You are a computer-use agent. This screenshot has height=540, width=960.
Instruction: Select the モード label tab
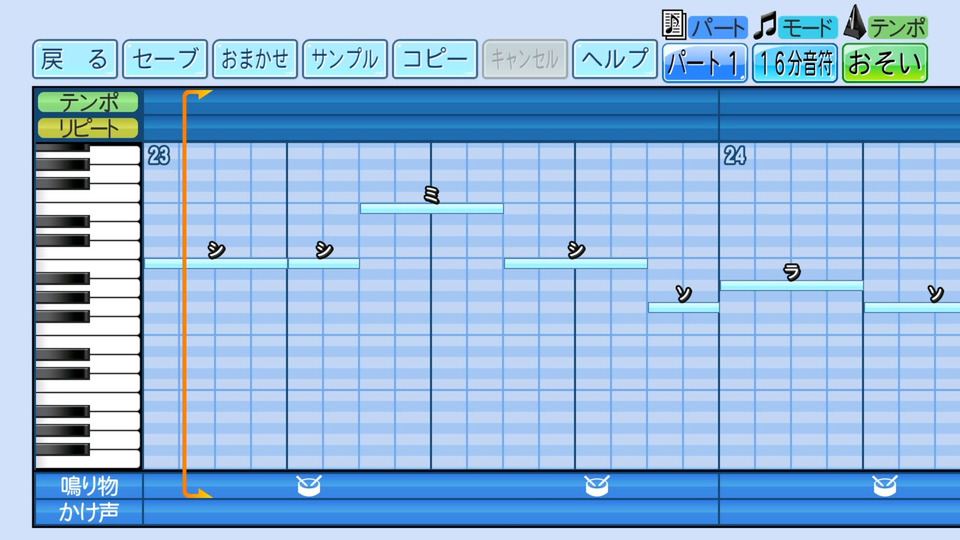[x=808, y=28]
